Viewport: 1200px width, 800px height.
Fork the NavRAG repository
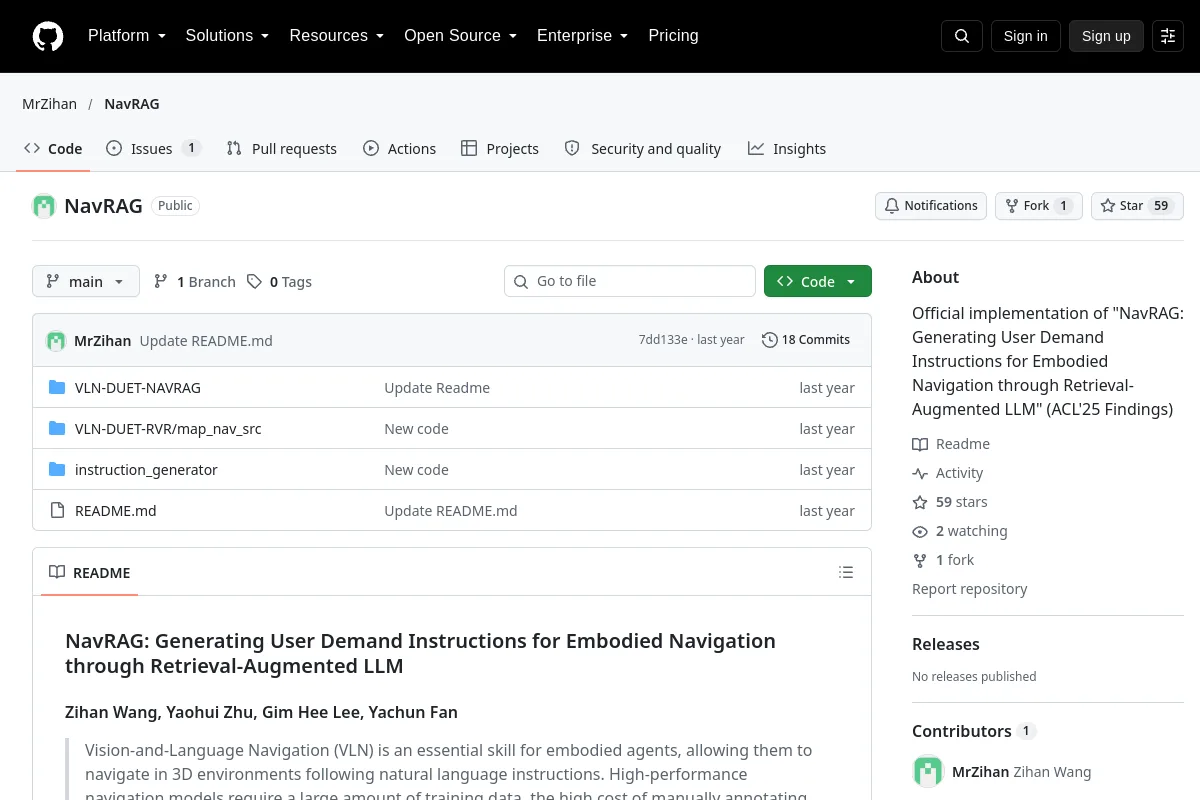1038,206
